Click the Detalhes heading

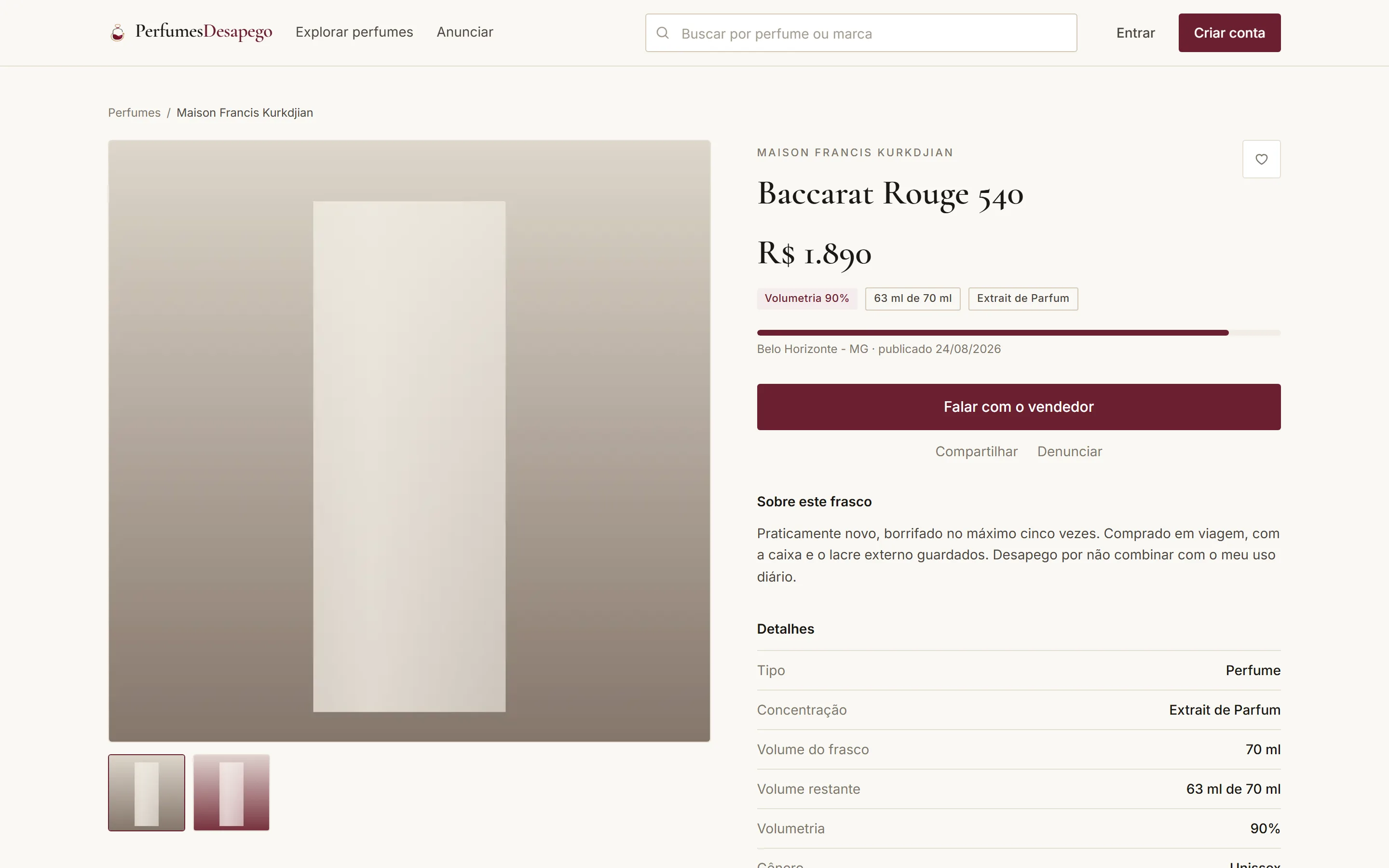click(785, 629)
